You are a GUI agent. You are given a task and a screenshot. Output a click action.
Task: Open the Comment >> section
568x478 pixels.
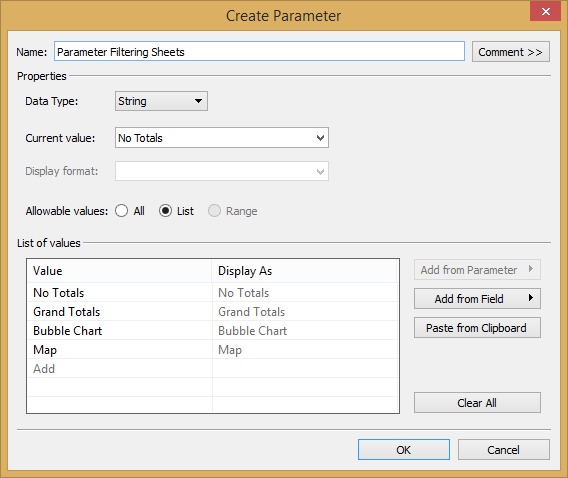(x=510, y=52)
